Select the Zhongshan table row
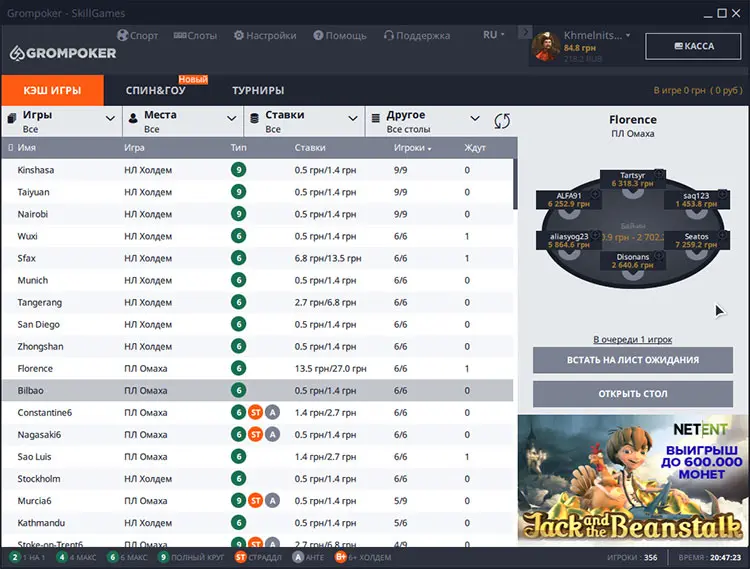The image size is (750, 569). 257,346
